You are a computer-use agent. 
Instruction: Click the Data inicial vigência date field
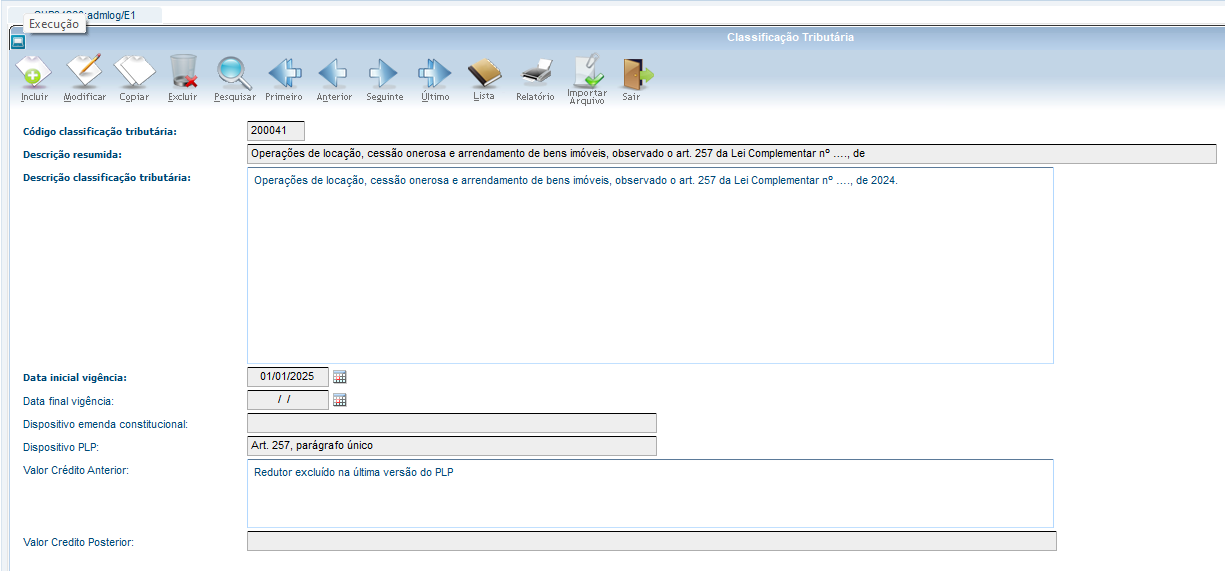point(288,377)
